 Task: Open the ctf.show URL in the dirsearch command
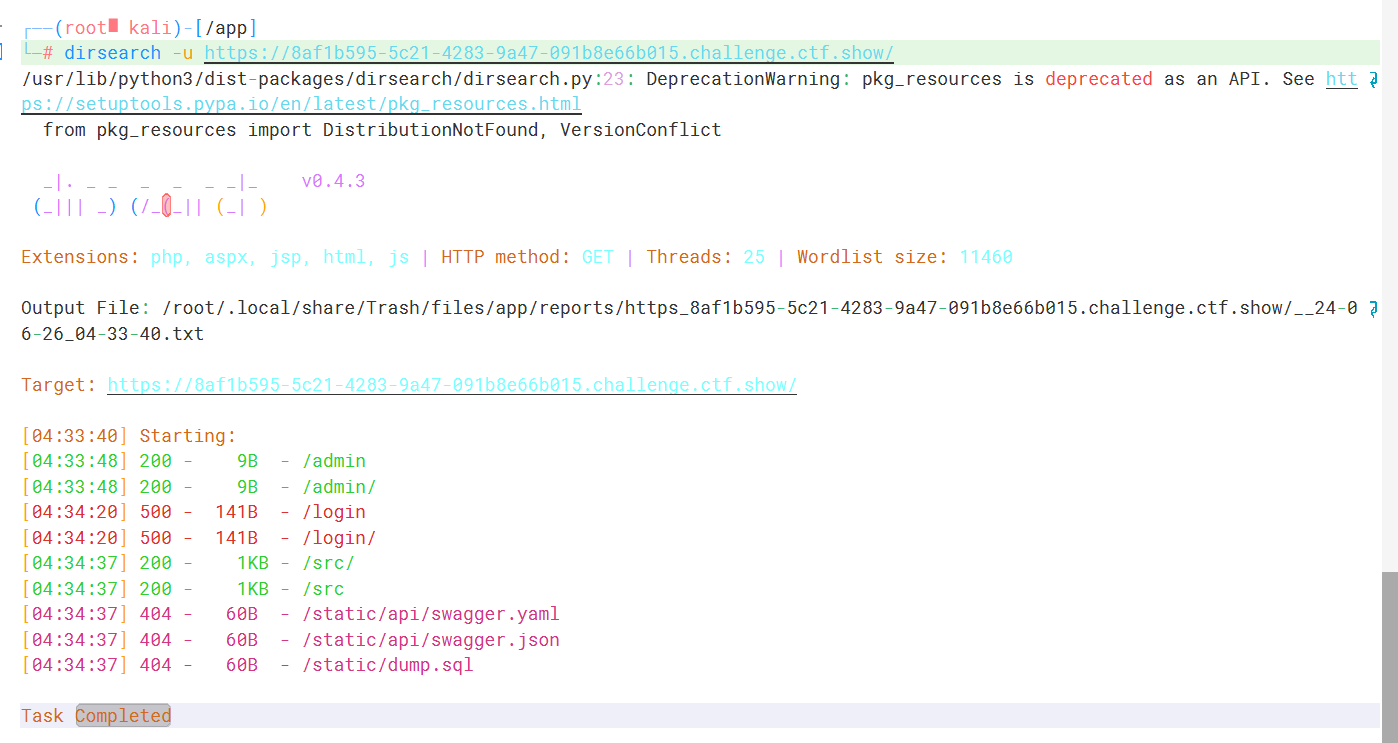pyautogui.click(x=549, y=53)
